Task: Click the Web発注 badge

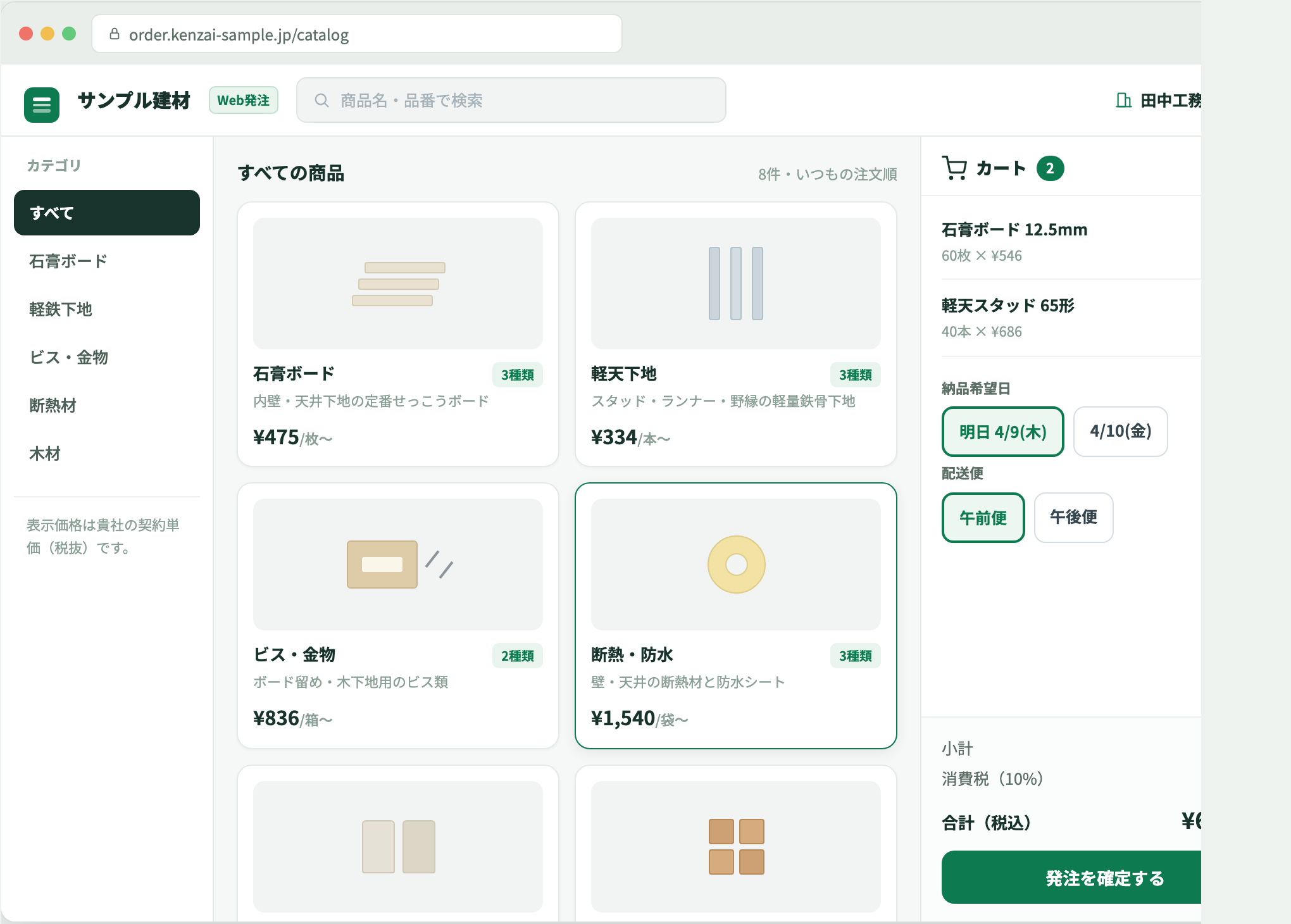Action: 244,101
